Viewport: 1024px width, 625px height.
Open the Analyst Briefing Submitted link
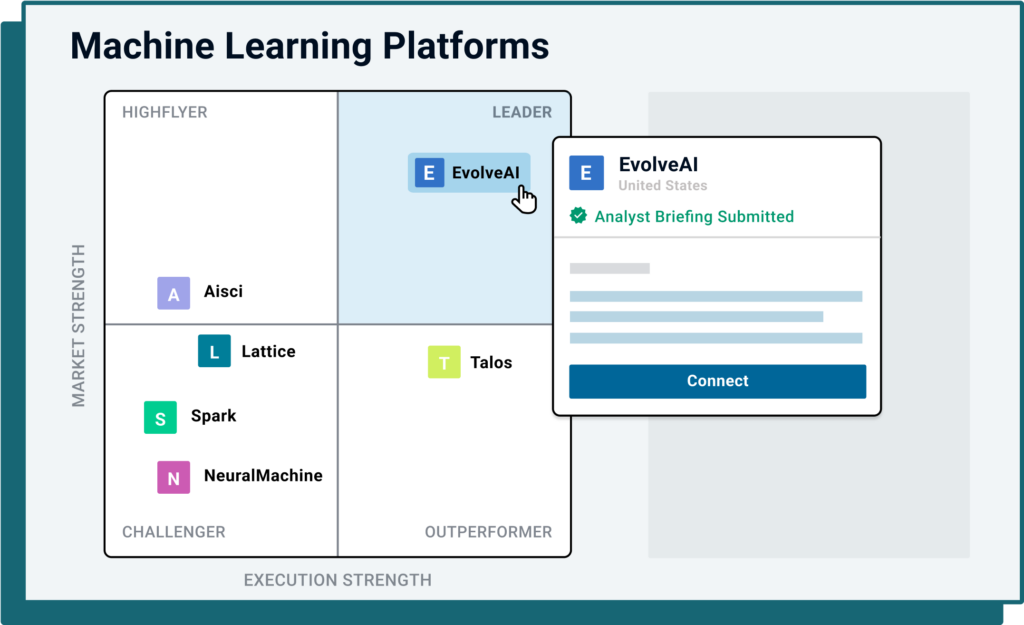694,217
